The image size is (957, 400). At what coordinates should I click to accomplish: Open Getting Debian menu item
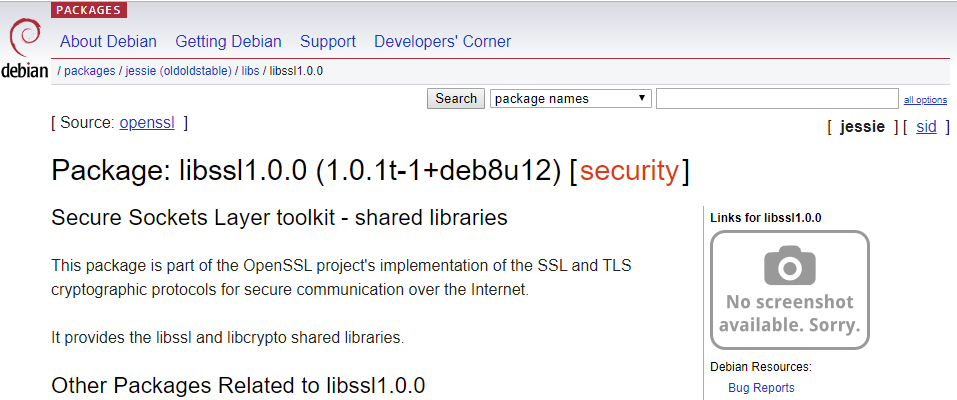pos(228,42)
